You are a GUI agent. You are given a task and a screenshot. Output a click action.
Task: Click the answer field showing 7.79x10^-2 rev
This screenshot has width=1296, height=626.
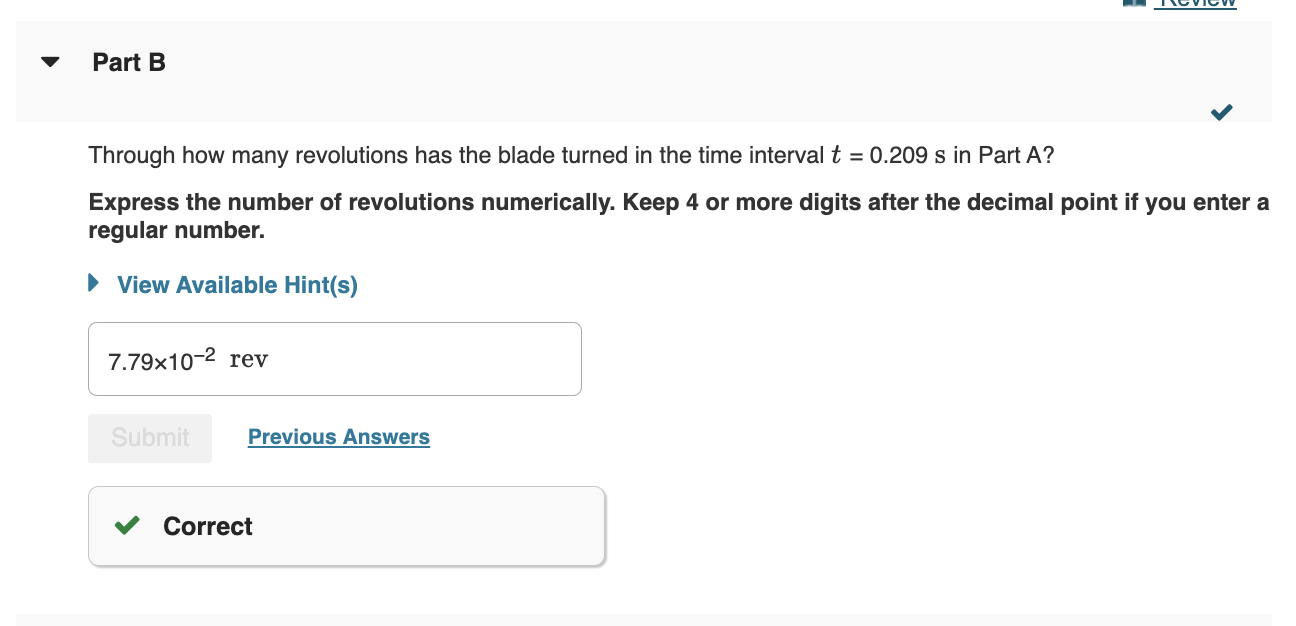pyautogui.click(x=335, y=358)
